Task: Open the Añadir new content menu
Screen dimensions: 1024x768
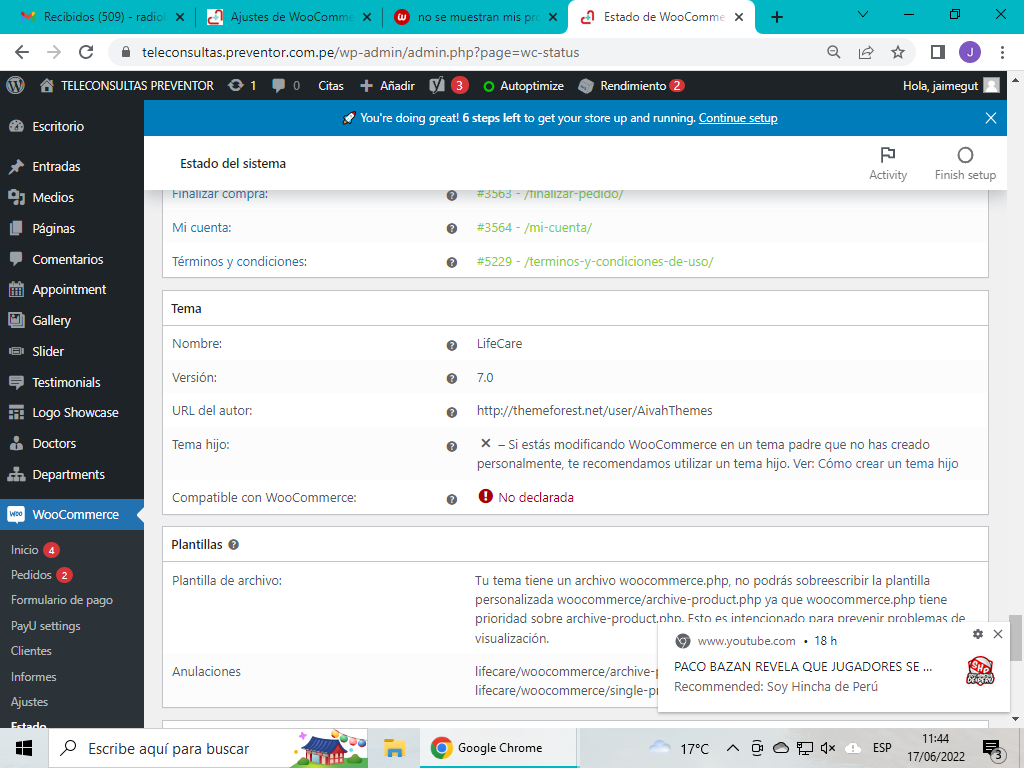Action: [x=387, y=86]
